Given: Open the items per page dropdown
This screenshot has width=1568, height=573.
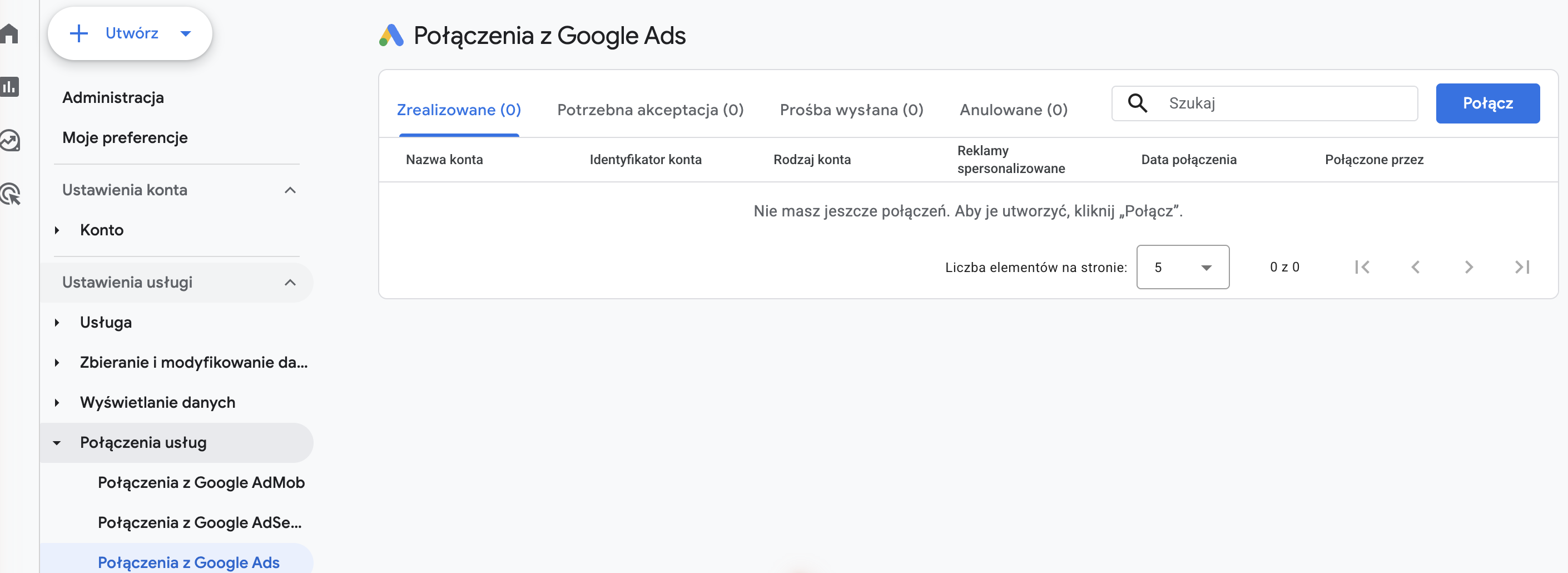Looking at the screenshot, I should [1183, 266].
